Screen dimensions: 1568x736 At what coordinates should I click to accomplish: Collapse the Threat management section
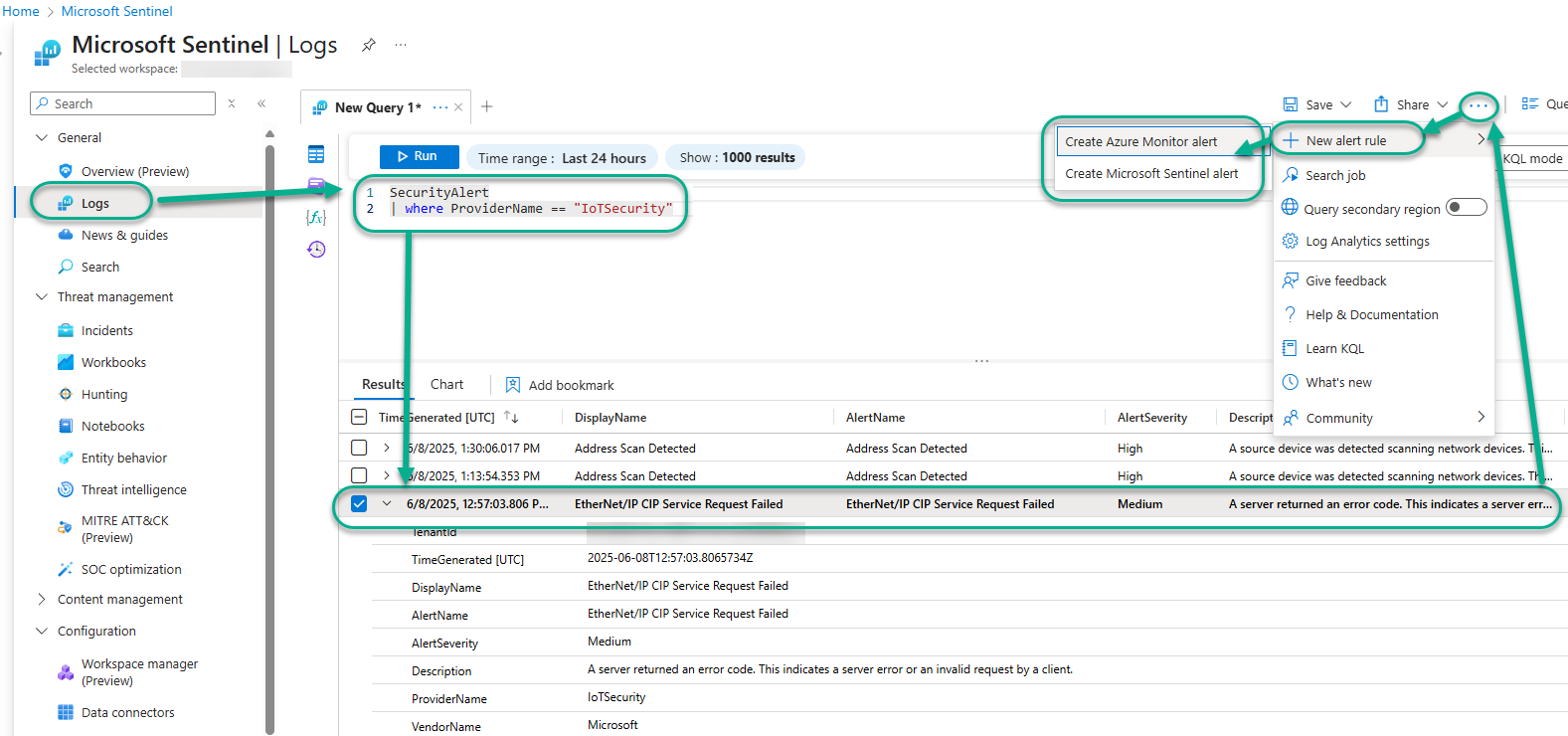(42, 296)
